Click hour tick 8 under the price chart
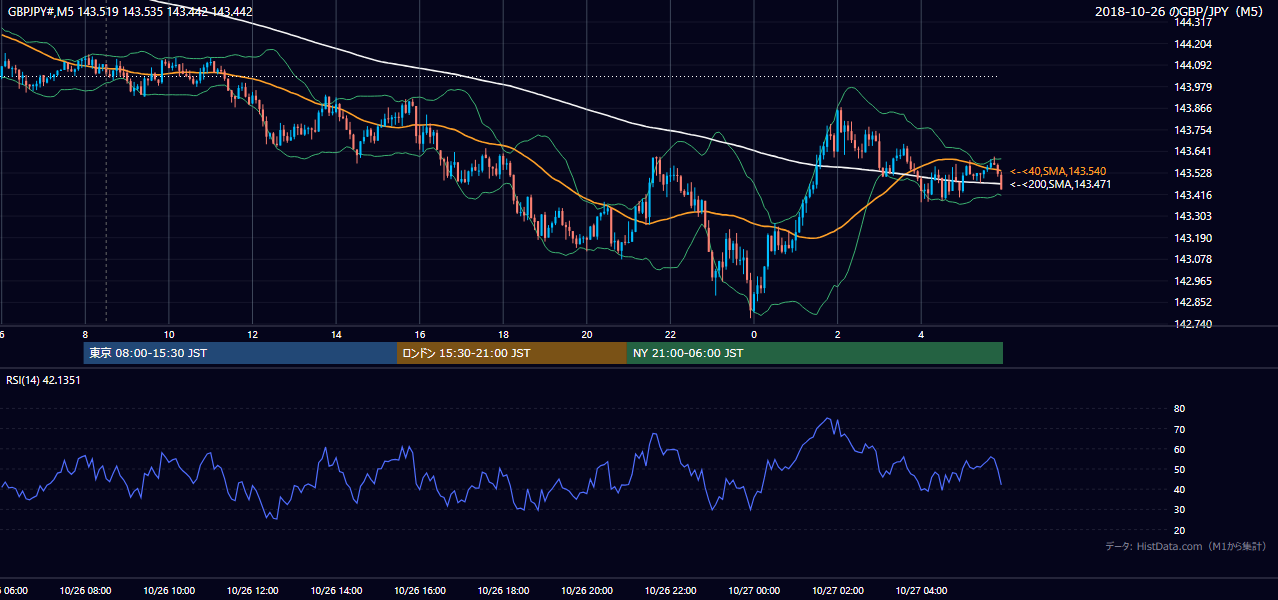Image resolution: width=1278 pixels, height=600 pixels. [85, 334]
